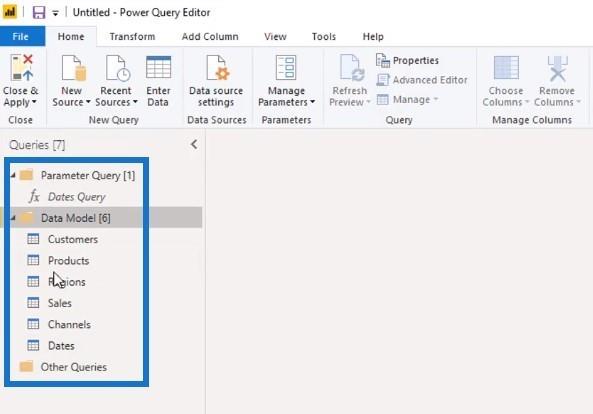Switch to the Transform tab

[132, 37]
